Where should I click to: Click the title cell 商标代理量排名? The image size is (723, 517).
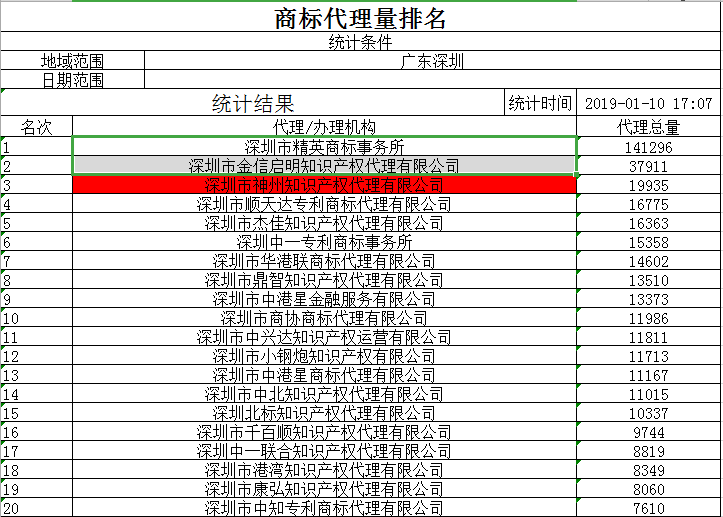pos(360,18)
